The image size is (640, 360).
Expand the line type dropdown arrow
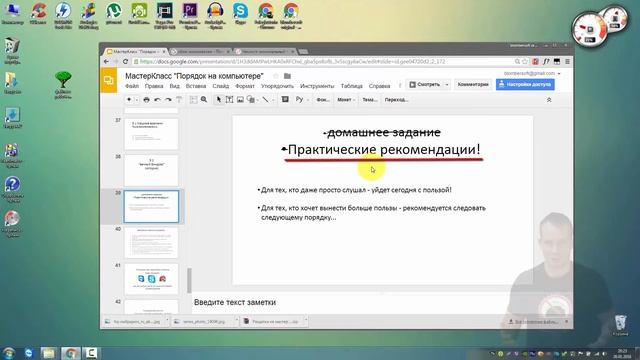click(x=273, y=100)
